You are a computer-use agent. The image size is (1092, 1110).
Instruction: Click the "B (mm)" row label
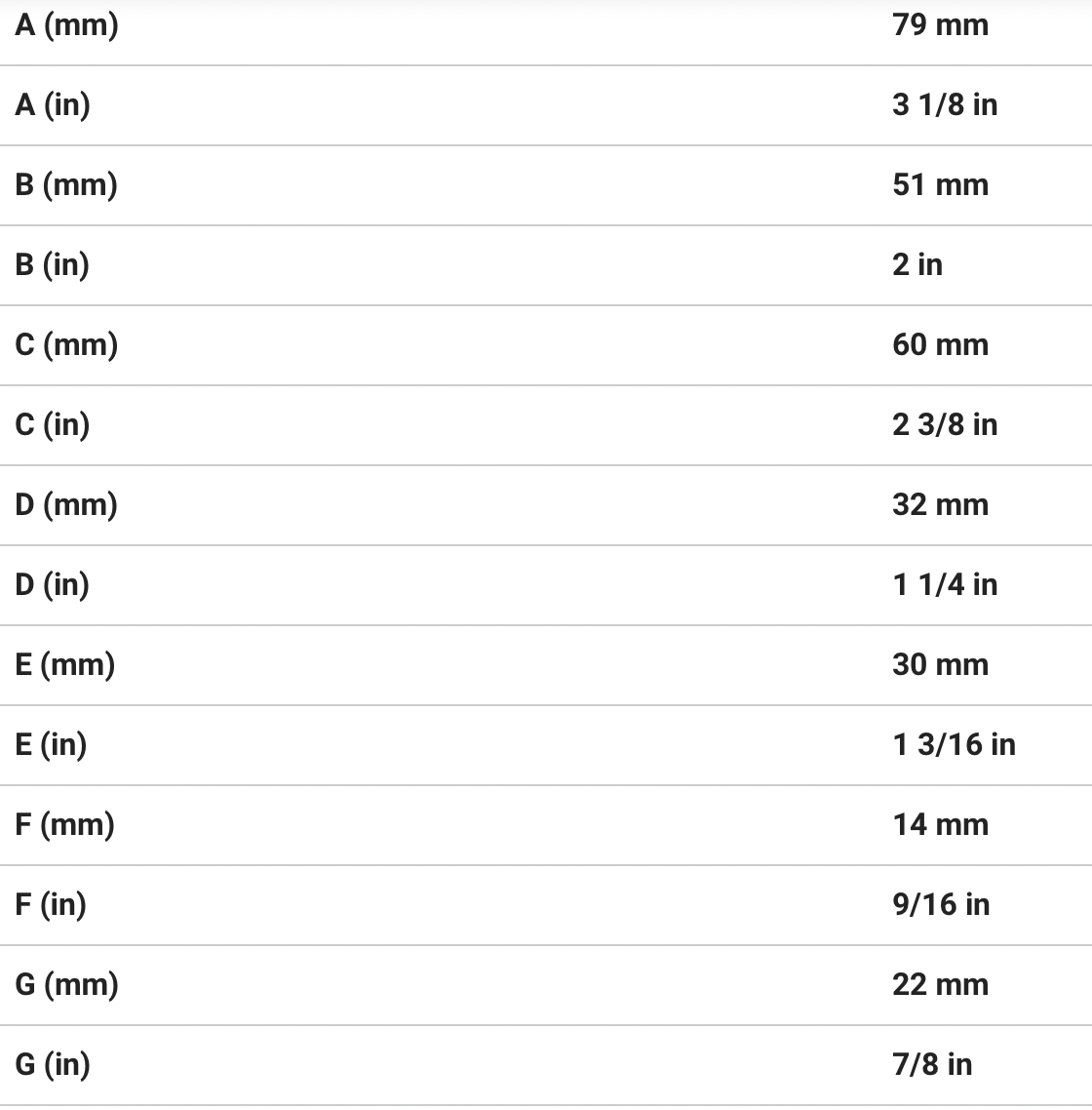click(66, 184)
